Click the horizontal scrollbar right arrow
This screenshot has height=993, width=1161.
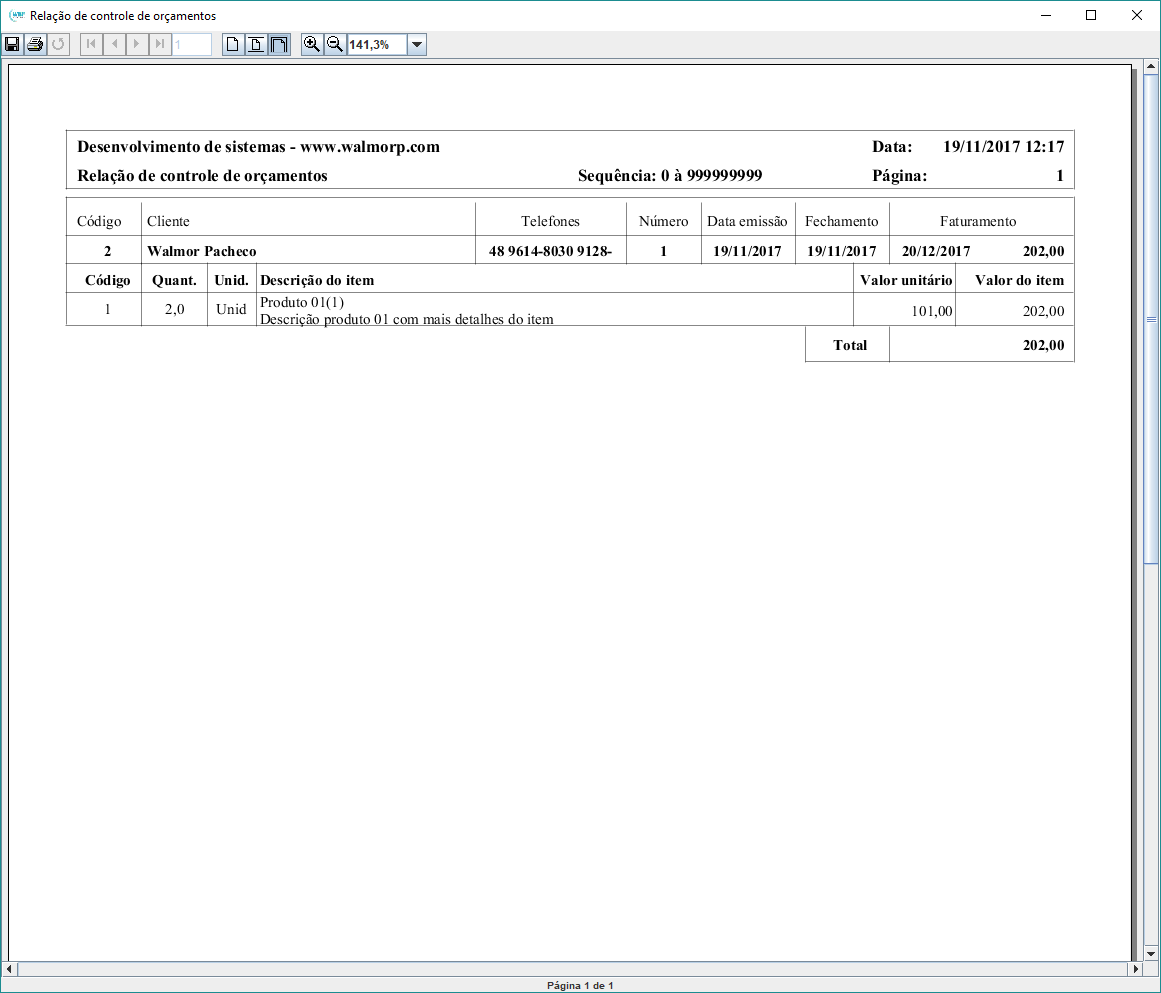[x=1135, y=969]
